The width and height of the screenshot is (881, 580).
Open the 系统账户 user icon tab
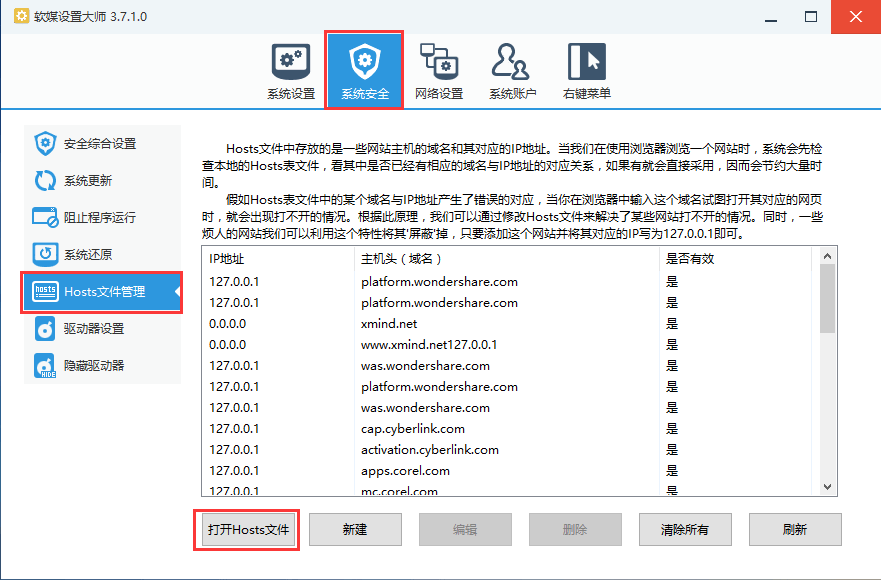pyautogui.click(x=512, y=71)
